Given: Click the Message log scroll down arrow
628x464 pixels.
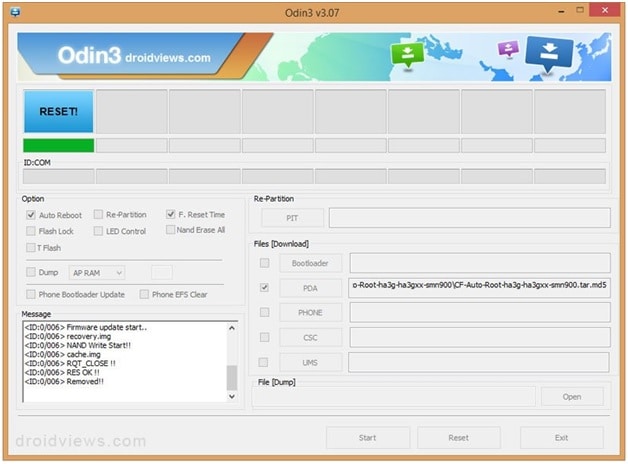Looking at the screenshot, I should click(x=231, y=396).
